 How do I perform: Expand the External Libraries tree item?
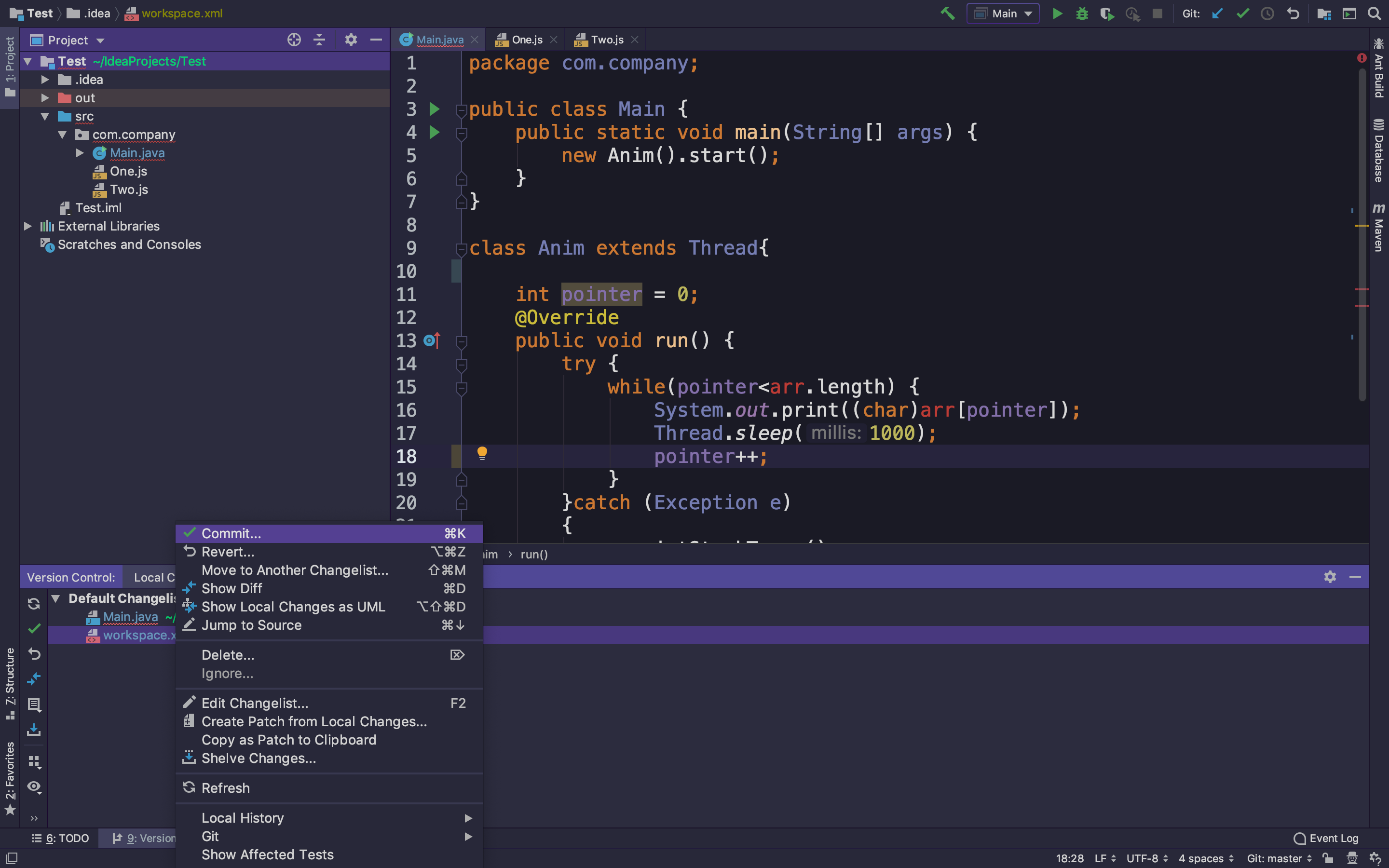(x=27, y=226)
